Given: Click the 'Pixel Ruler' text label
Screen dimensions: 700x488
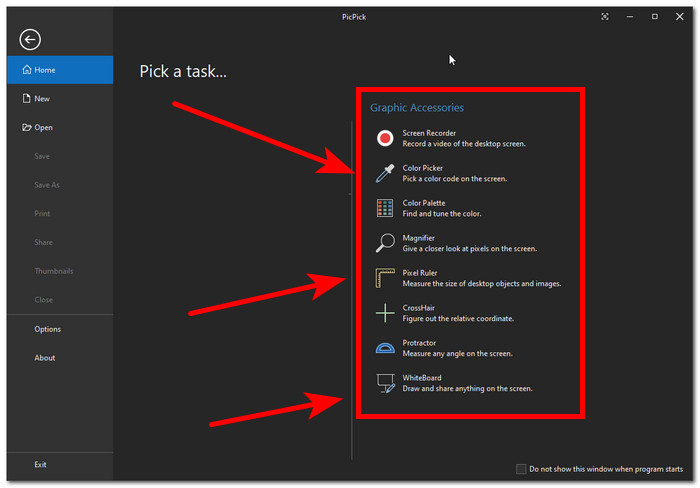Looking at the screenshot, I should 420,272.
